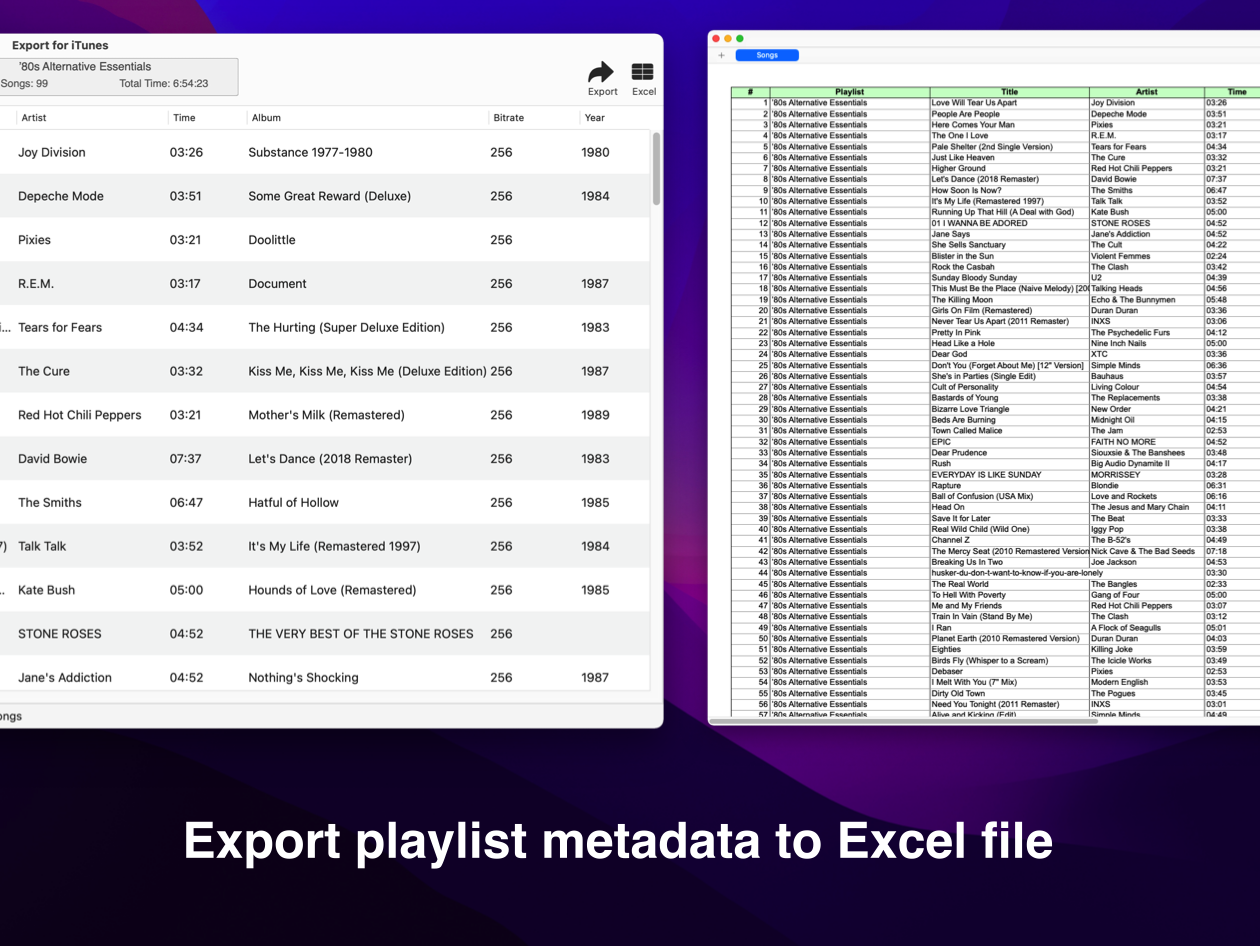Click spreadsheet artist cell Siouxsie & The Banshees
Viewport: 1260px width, 946px height.
click(x=1147, y=453)
